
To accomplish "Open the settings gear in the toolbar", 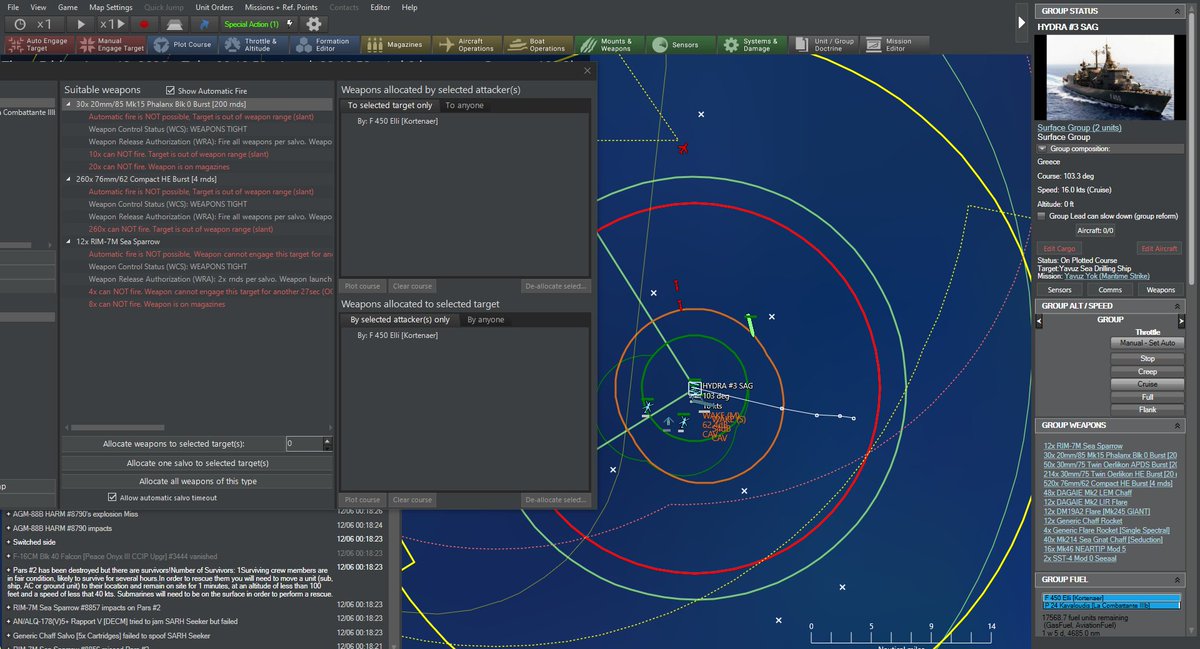I will [x=313, y=23].
